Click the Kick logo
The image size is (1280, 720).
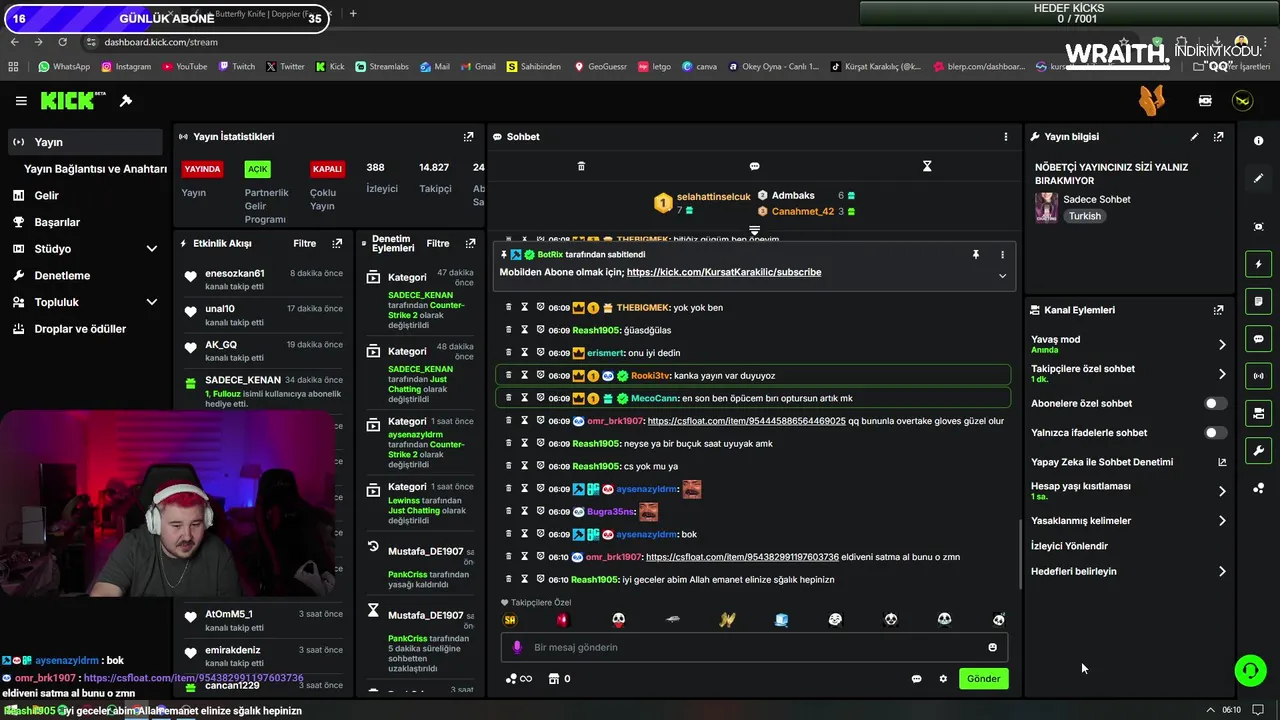tap(73, 101)
